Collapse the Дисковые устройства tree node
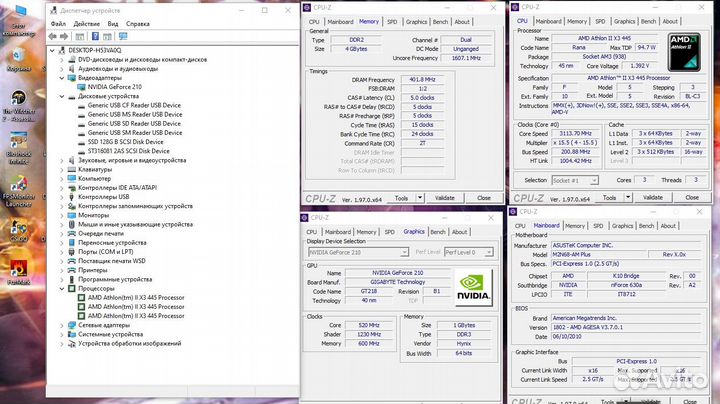The image size is (720, 404). coord(62,96)
